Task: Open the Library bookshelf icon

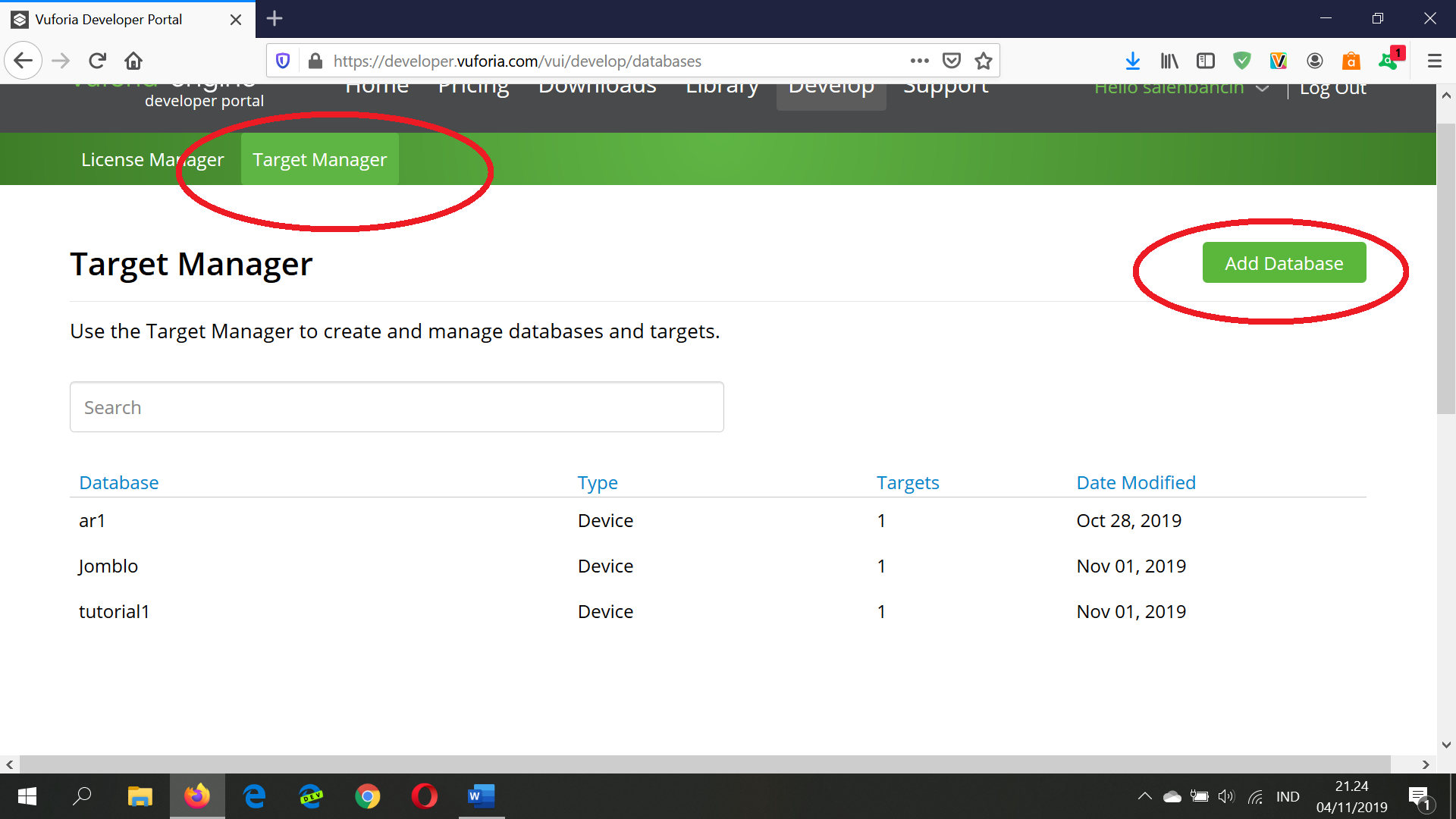Action: point(1169,61)
